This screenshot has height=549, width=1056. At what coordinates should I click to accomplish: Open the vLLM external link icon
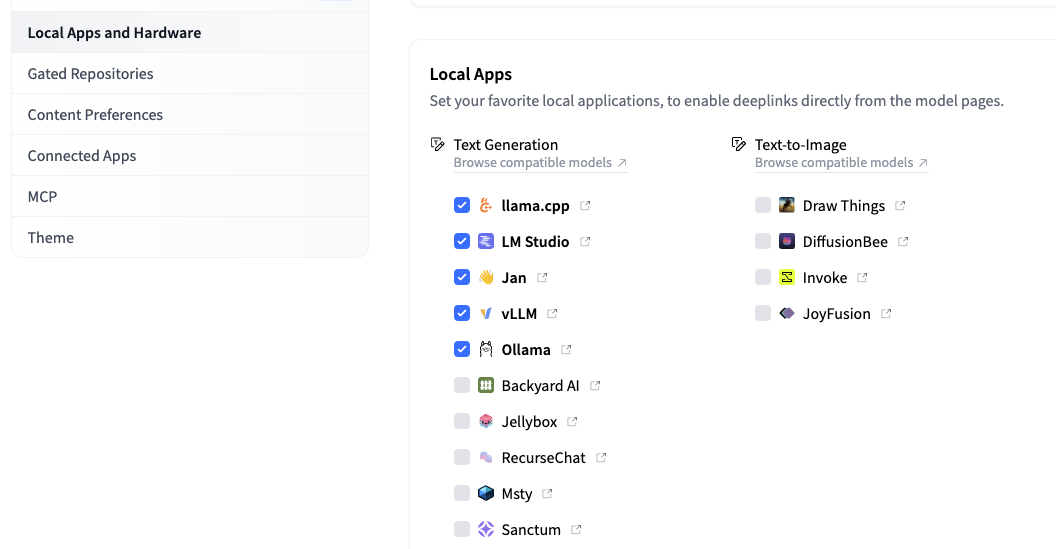[552, 314]
